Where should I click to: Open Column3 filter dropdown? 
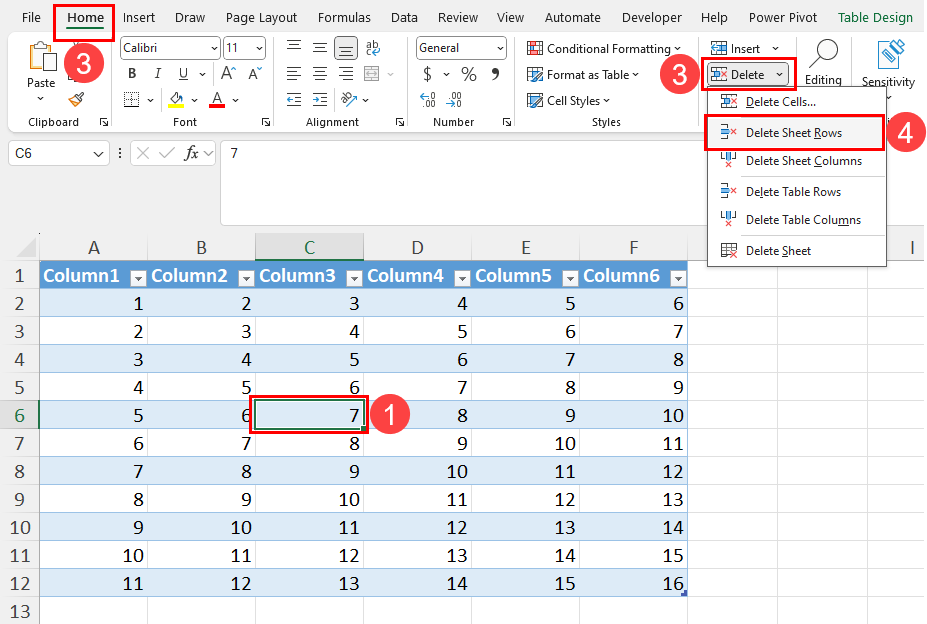[354, 277]
